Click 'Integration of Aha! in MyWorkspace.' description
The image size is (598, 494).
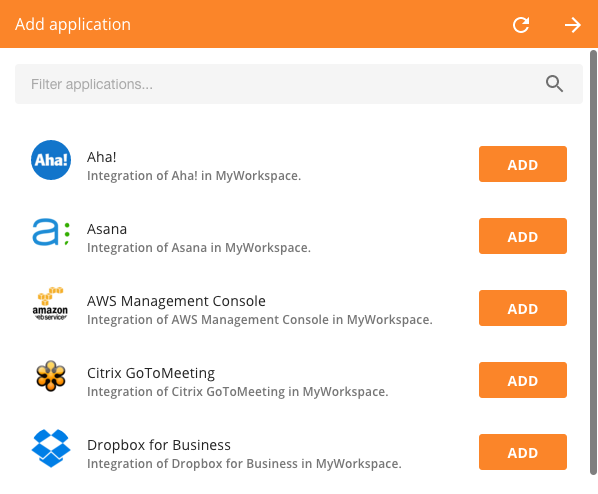pyautogui.click(x=194, y=175)
